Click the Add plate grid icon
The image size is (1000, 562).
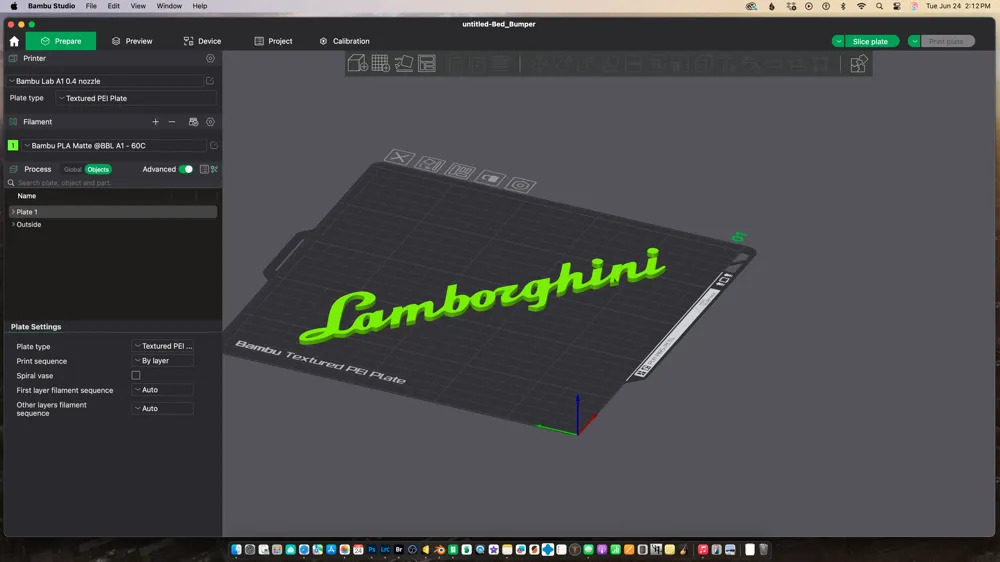(x=381, y=63)
